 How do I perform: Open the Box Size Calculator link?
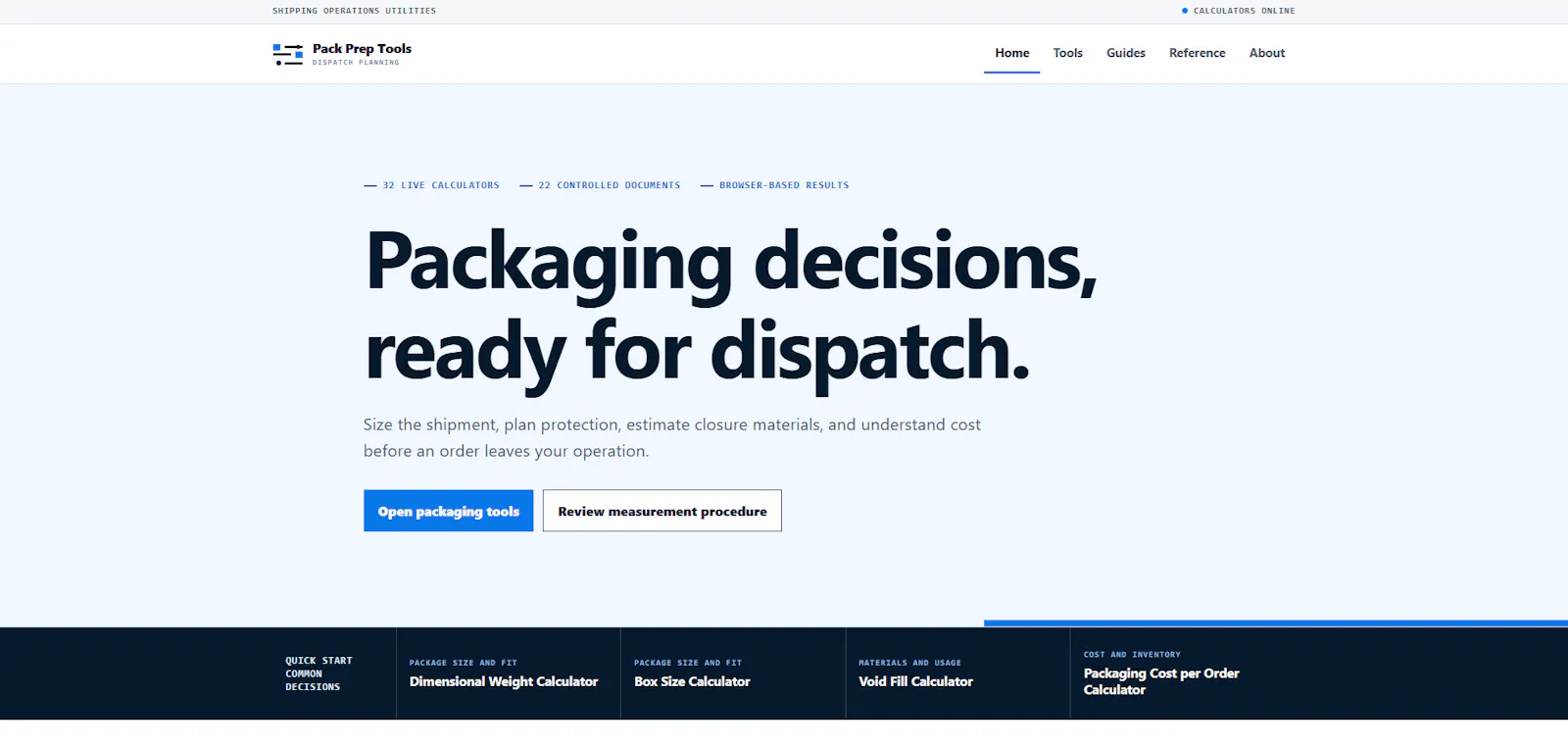coord(692,681)
